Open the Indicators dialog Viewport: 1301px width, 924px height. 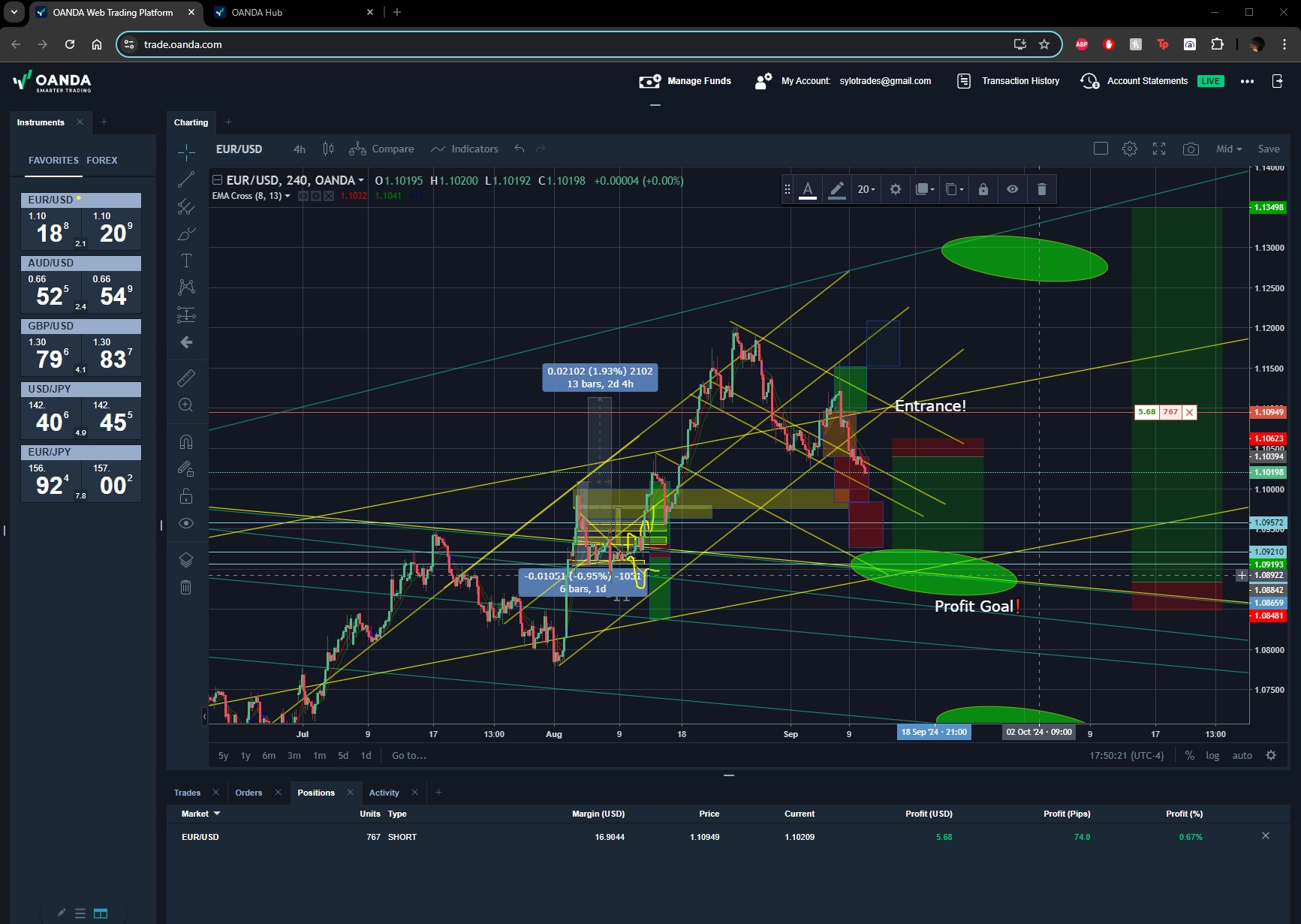coord(465,149)
